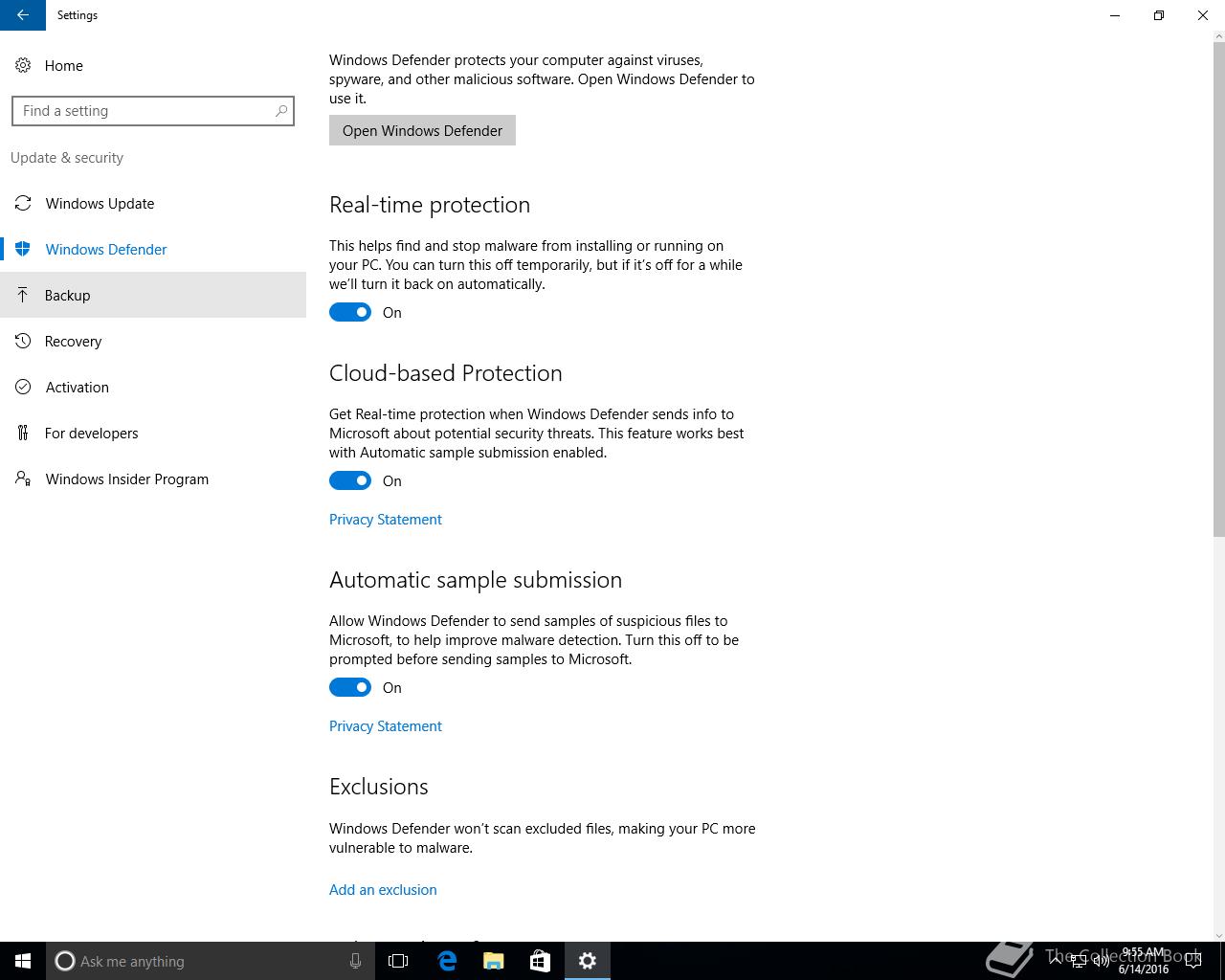This screenshot has height=980, width=1225.
Task: Click the Windows Update refresh icon
Action: pyautogui.click(x=23, y=203)
